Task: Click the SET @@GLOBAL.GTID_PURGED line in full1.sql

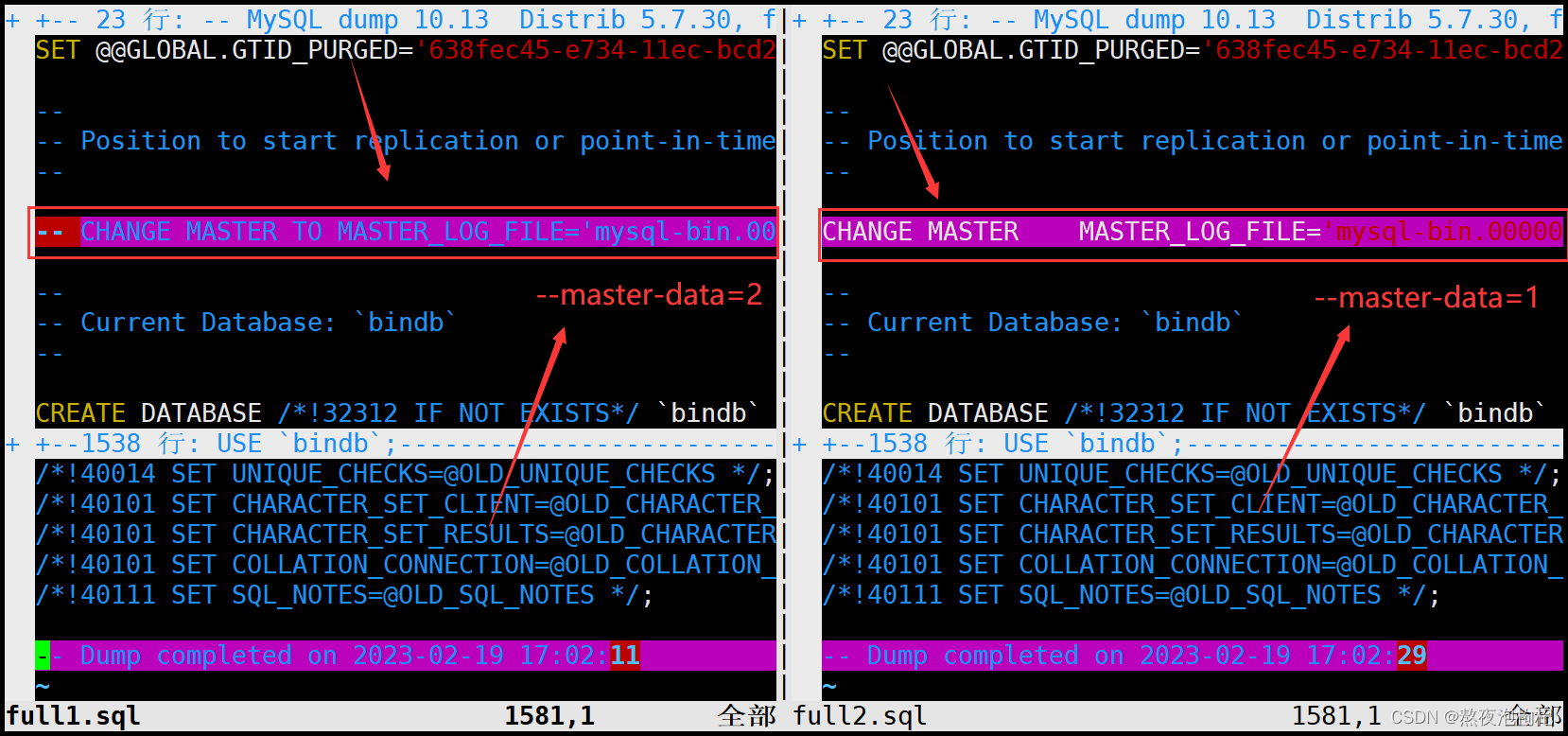Action: pos(406,50)
